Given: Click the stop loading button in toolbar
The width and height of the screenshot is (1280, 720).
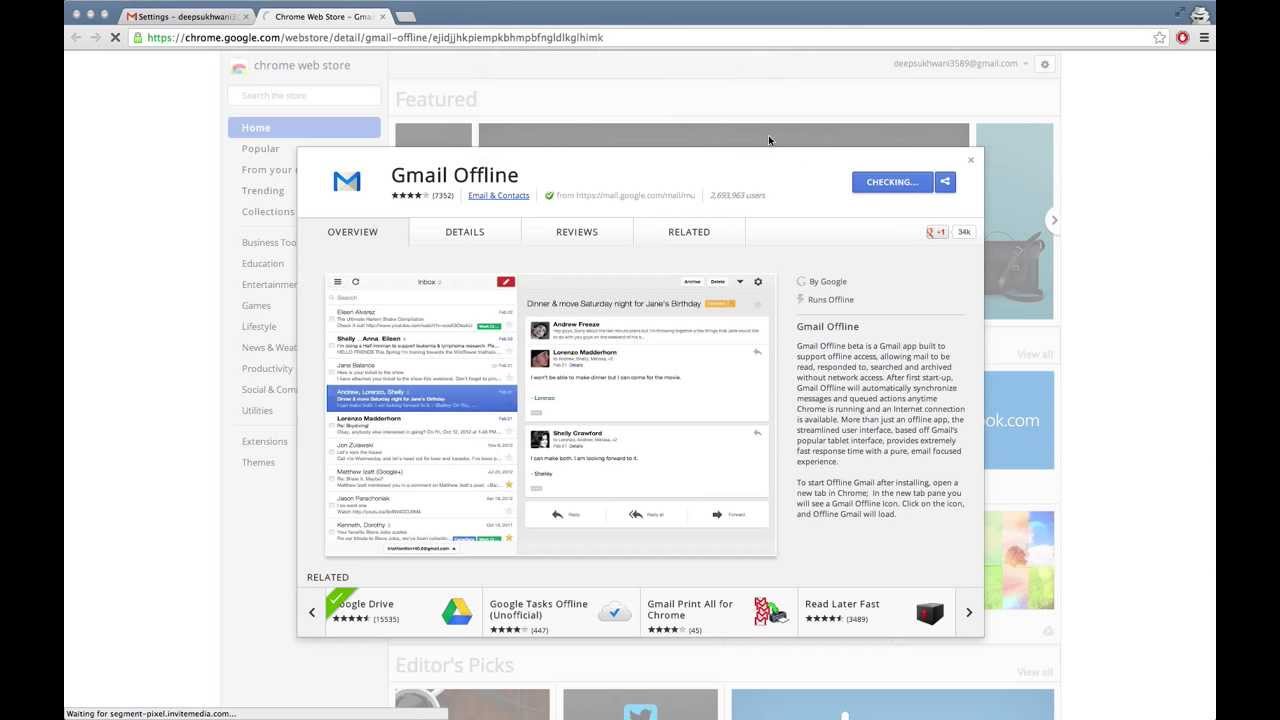Looking at the screenshot, I should [x=115, y=38].
